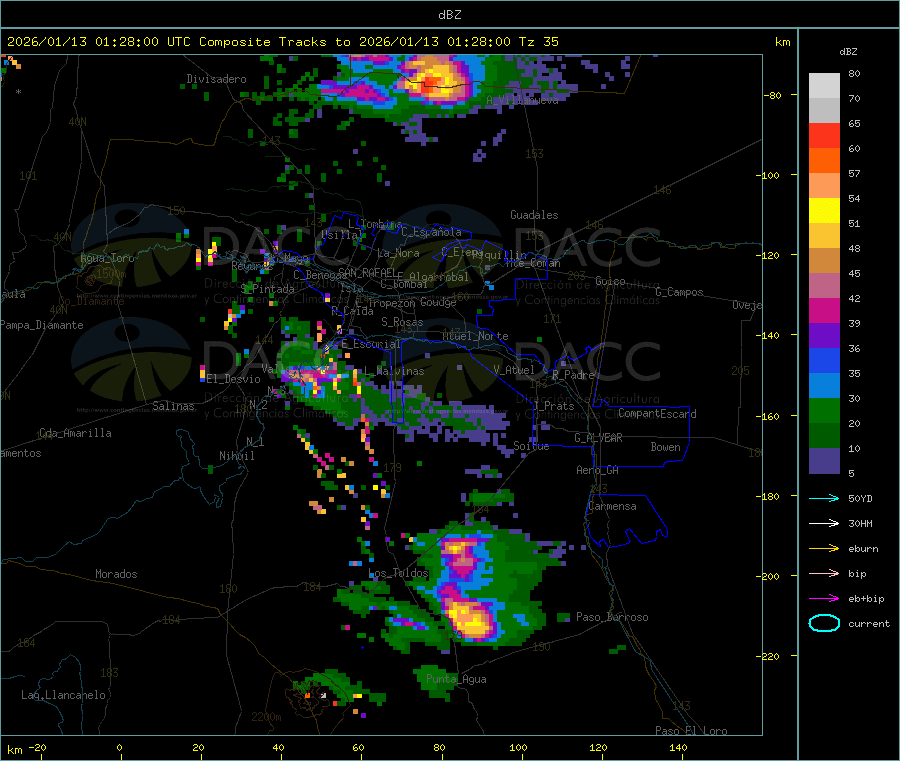Select the white 80 dBZ color swatch
Viewport: 900px width, 761px height.
click(x=824, y=86)
